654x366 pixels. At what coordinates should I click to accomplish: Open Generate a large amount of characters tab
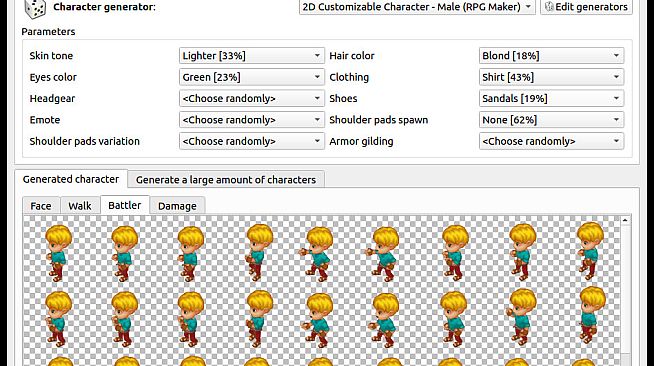pyautogui.click(x=226, y=180)
